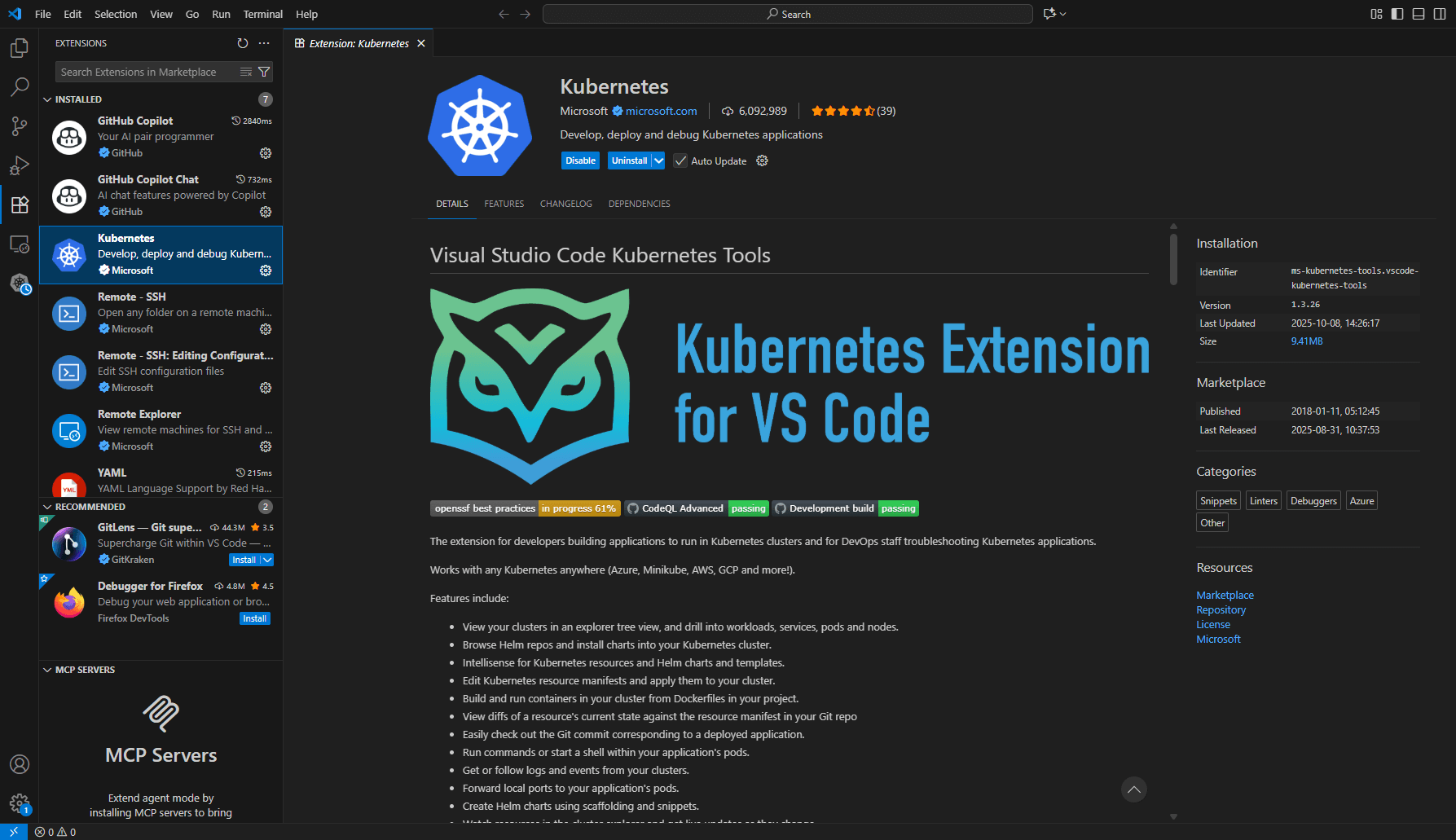This screenshot has height=840, width=1456.
Task: Toggle the Panel visibility
Action: (1419, 14)
